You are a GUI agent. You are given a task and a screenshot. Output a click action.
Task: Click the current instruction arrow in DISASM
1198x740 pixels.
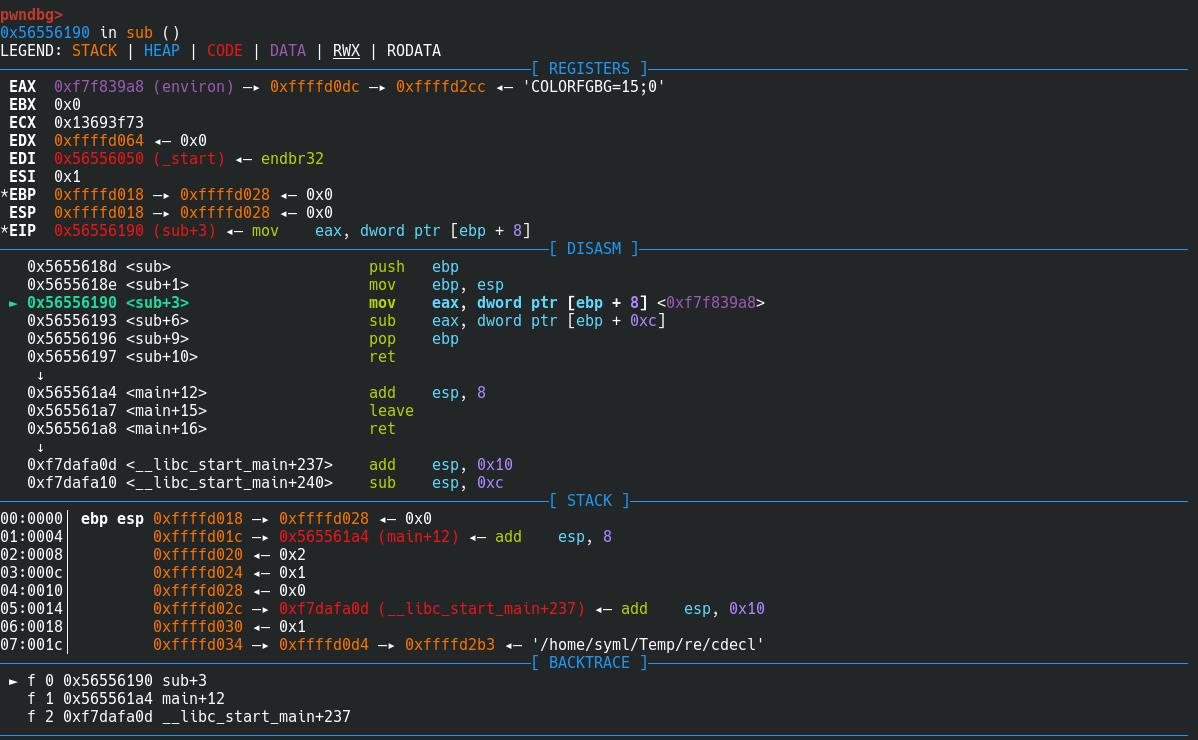coord(14,303)
